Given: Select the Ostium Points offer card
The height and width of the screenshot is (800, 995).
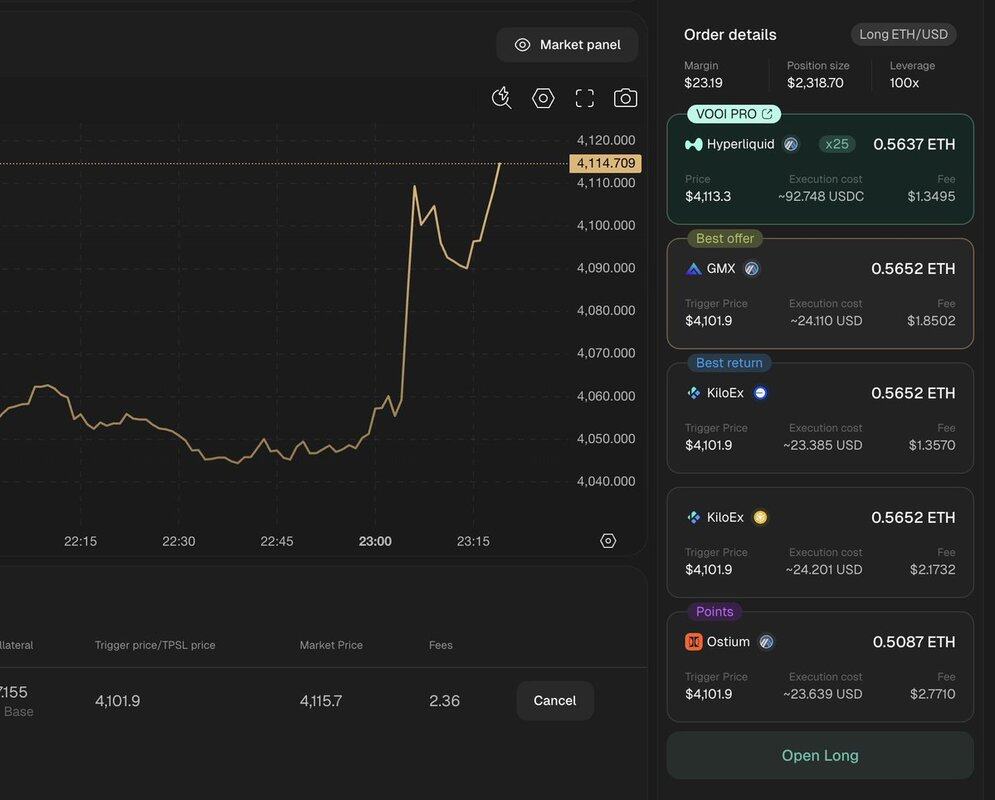Looking at the screenshot, I should click(820, 667).
